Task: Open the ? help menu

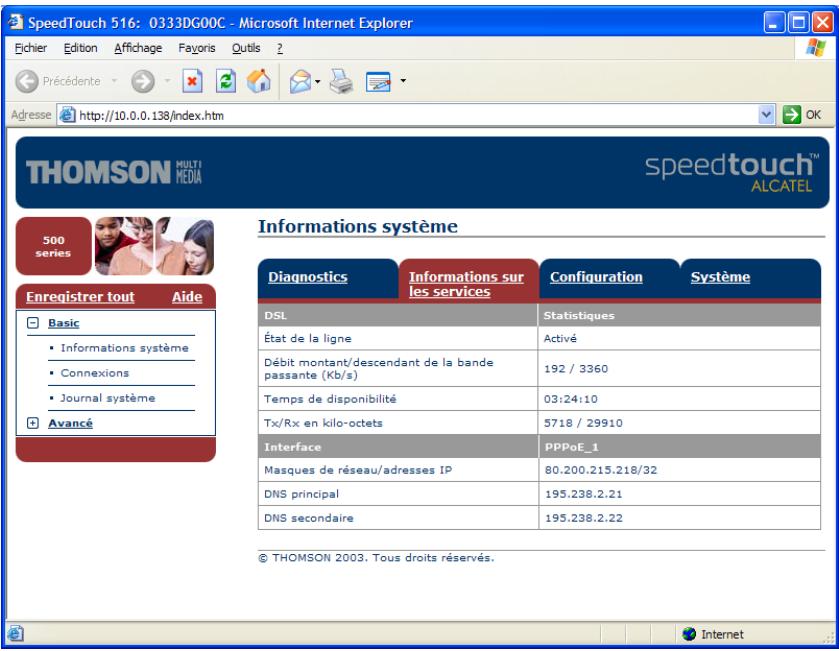Action: coord(280,48)
